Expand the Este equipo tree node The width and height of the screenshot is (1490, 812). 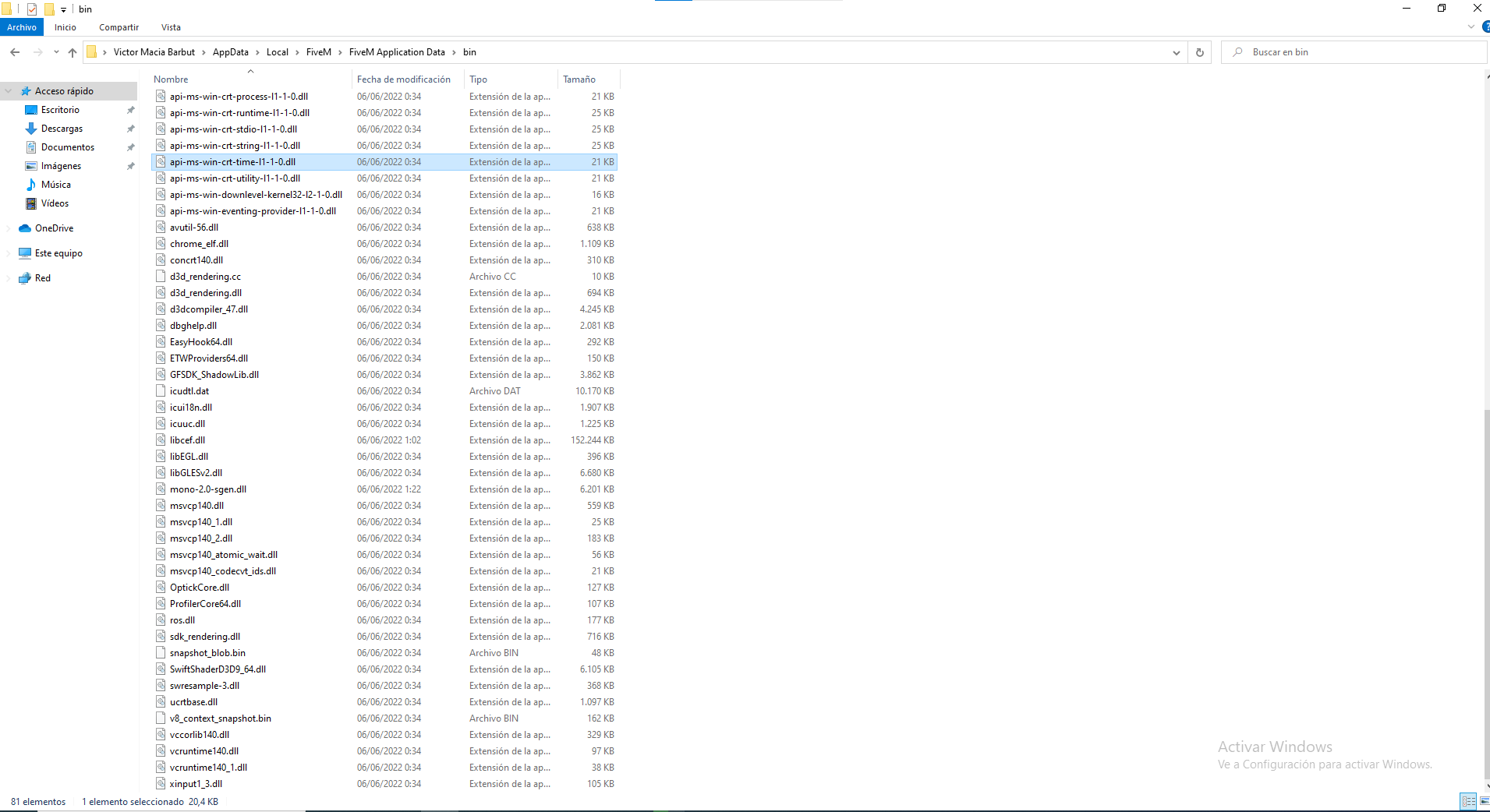(x=9, y=253)
